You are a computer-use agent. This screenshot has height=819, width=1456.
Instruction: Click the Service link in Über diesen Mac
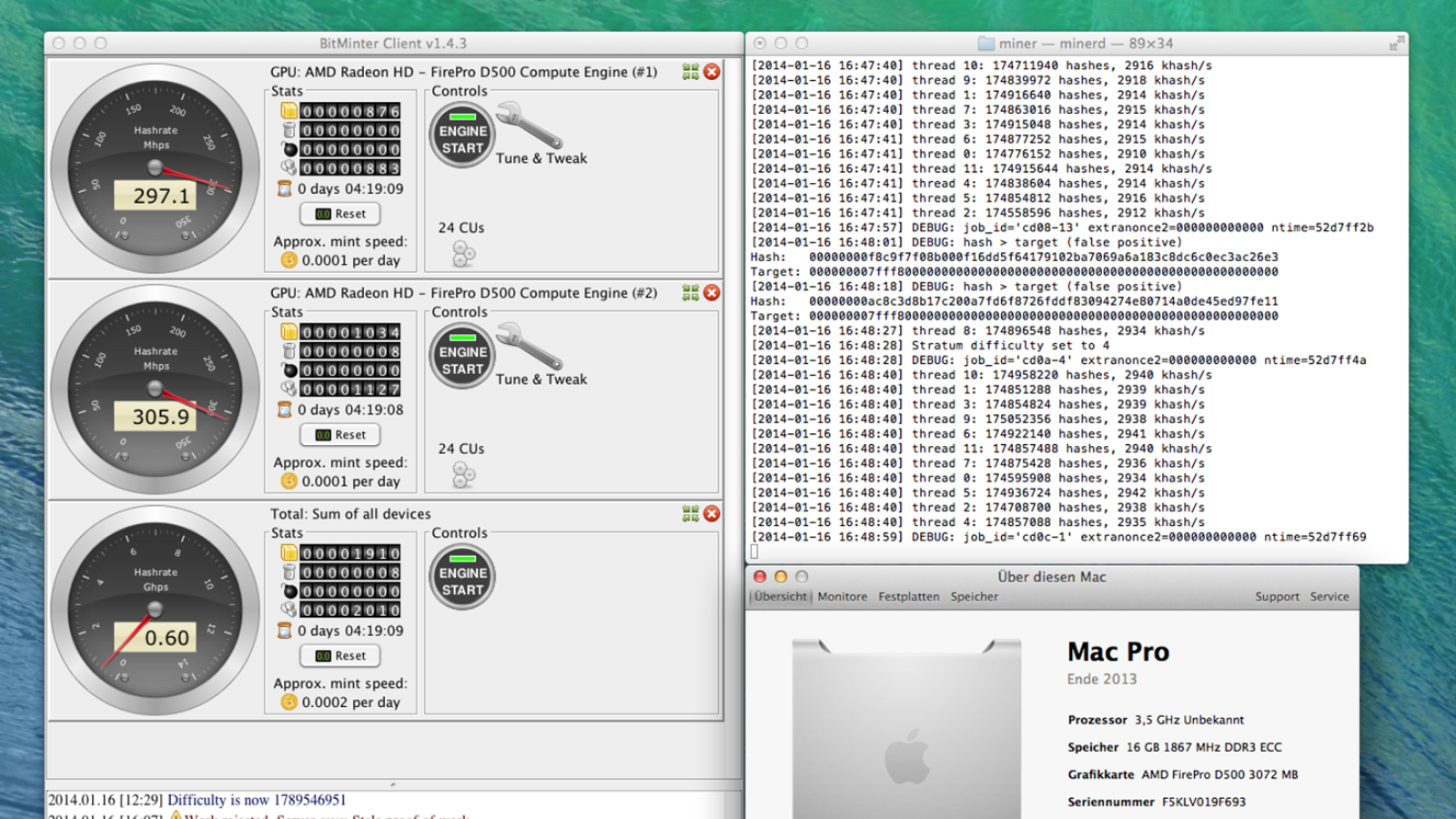coord(1330,597)
